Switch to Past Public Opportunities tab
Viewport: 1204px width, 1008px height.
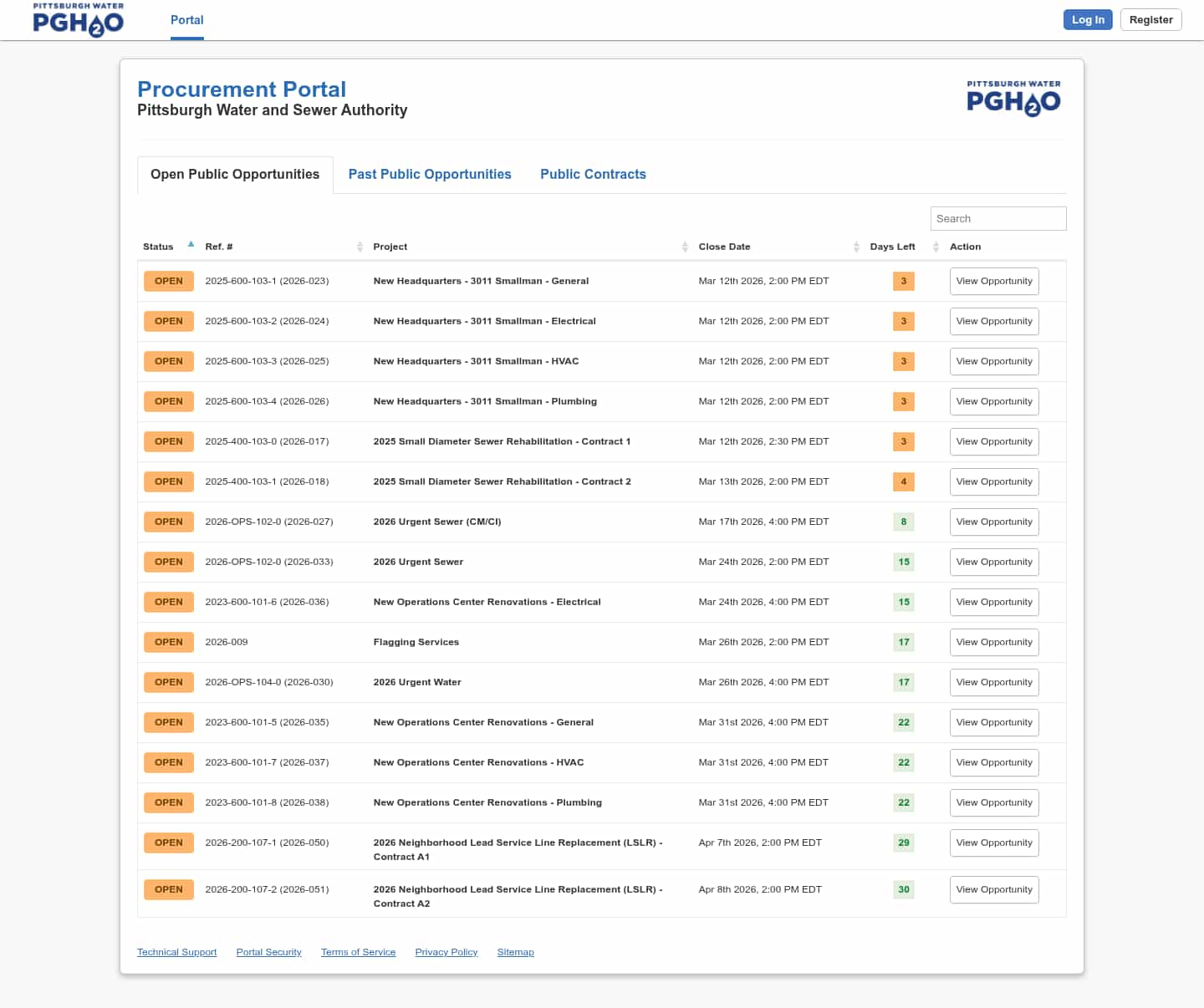(430, 174)
